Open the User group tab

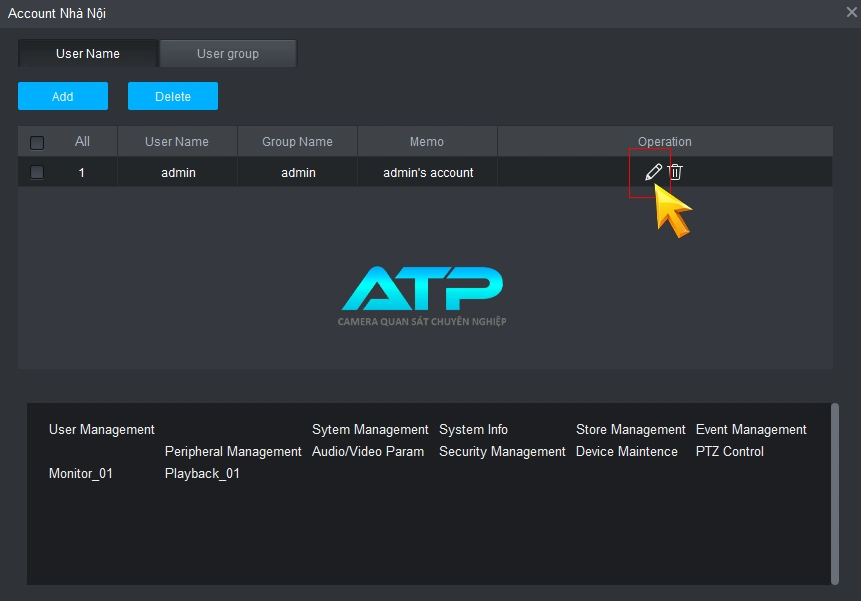click(x=228, y=54)
